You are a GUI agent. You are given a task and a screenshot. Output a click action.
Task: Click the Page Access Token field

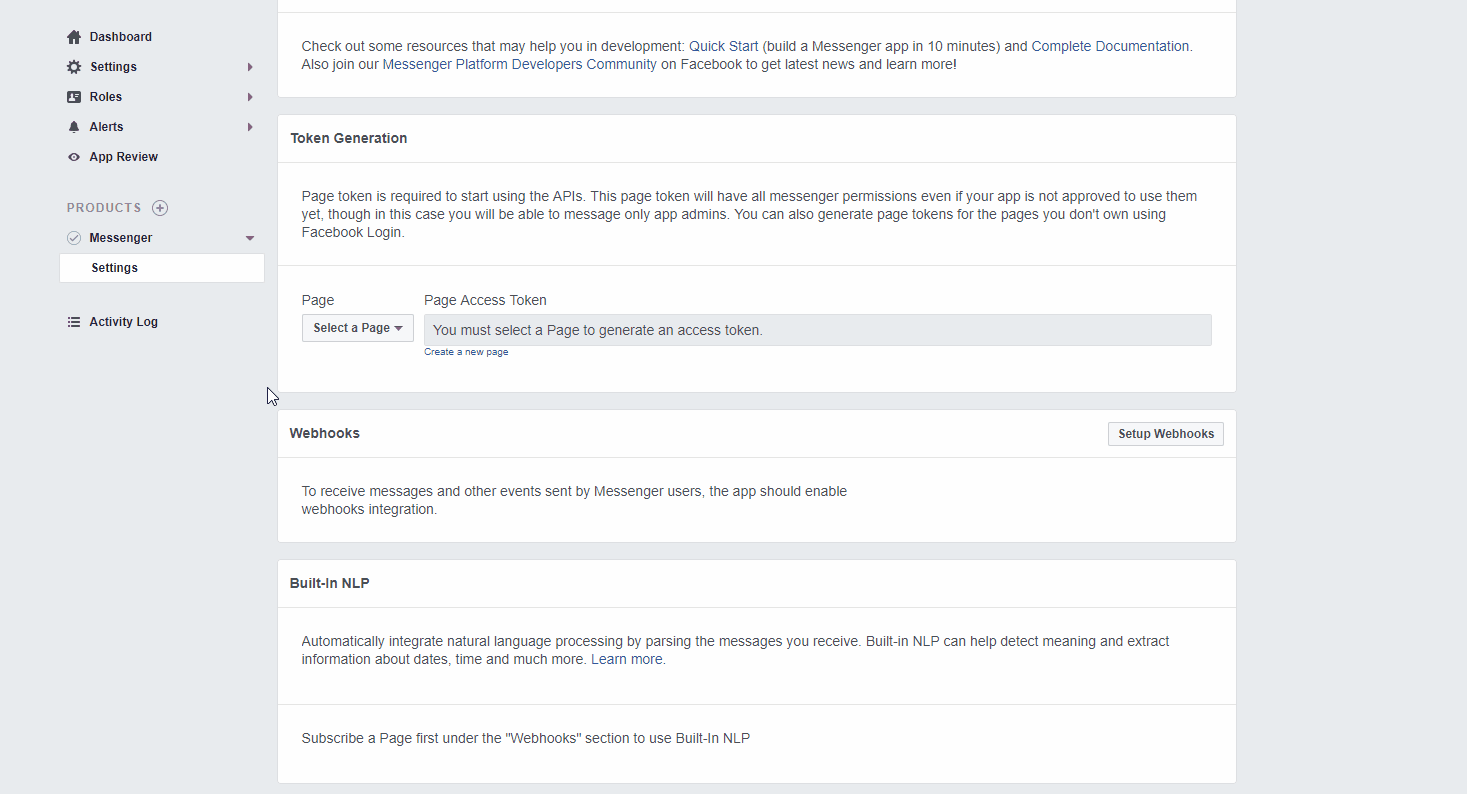817,330
